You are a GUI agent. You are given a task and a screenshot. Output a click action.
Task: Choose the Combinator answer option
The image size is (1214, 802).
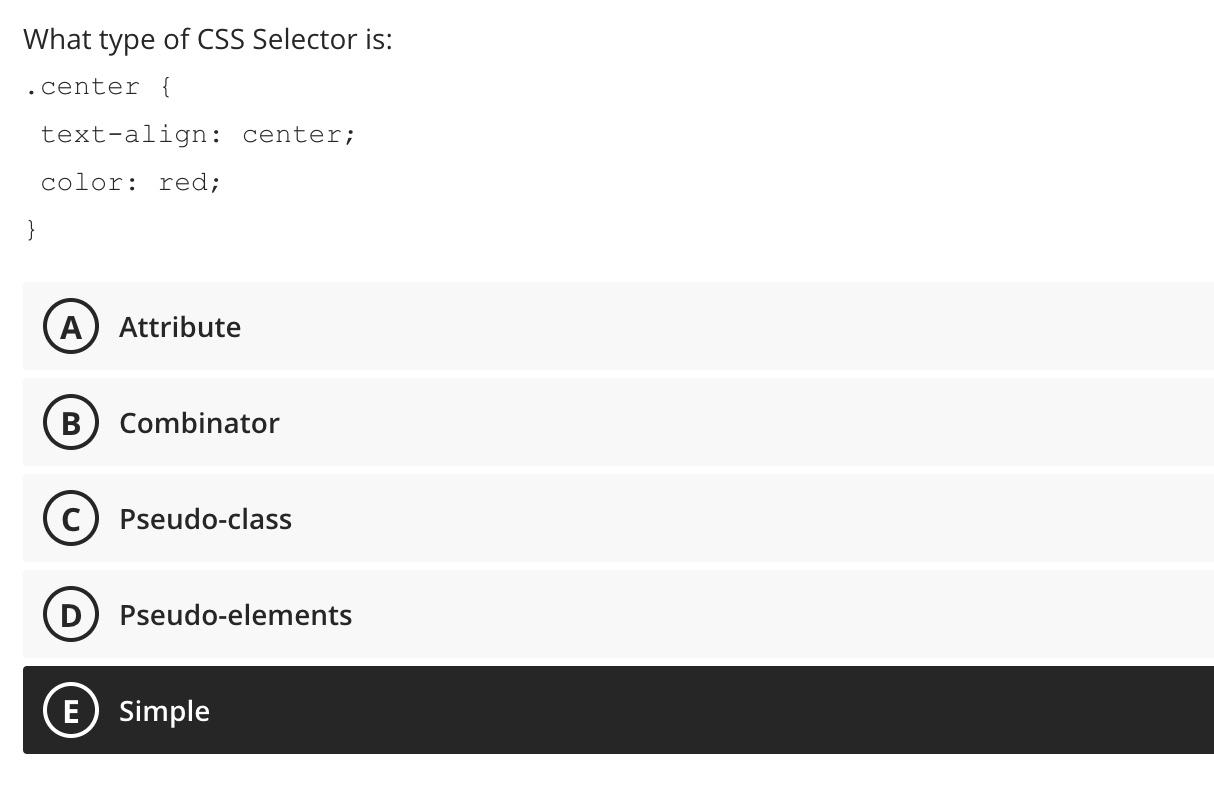point(600,422)
